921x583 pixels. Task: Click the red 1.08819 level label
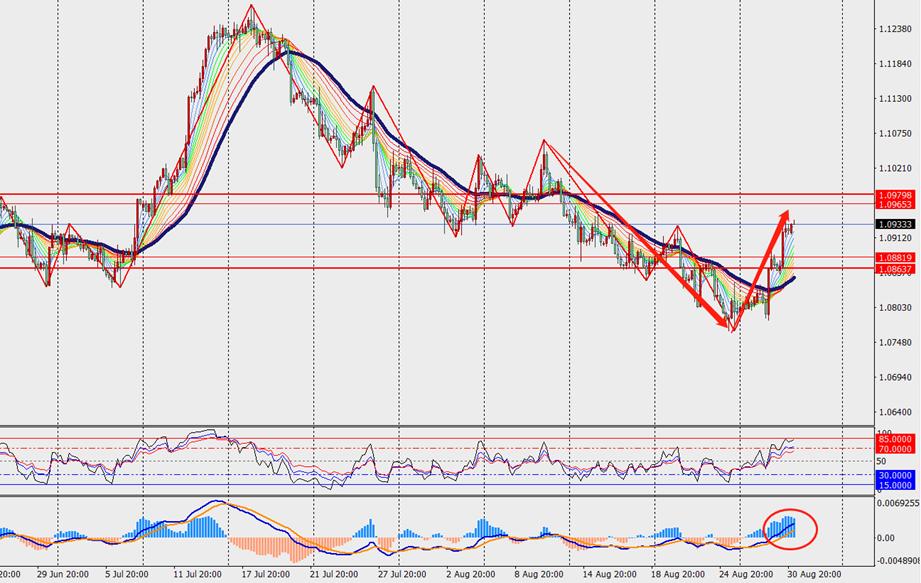click(x=895, y=258)
